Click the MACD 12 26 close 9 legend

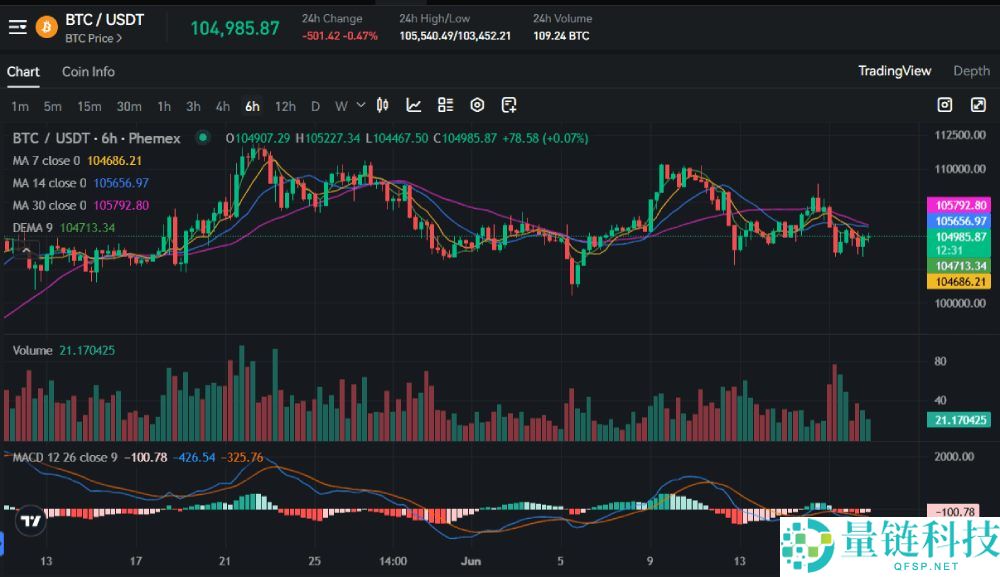coord(65,457)
